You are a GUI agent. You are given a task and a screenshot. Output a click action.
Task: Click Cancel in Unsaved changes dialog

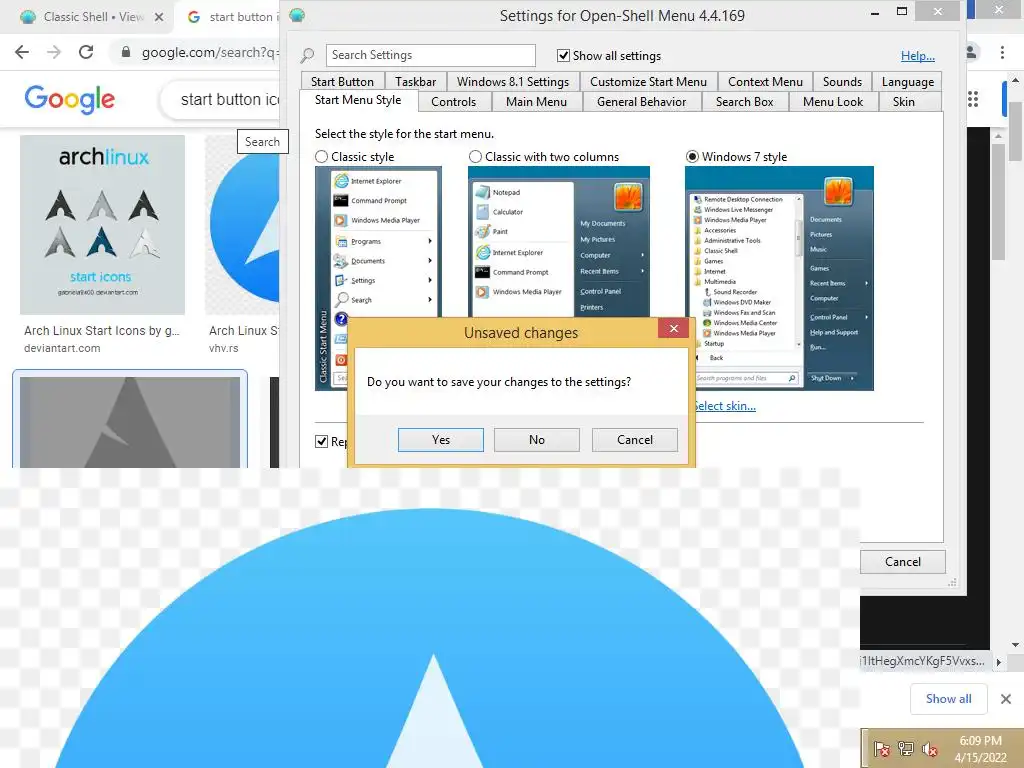click(635, 440)
